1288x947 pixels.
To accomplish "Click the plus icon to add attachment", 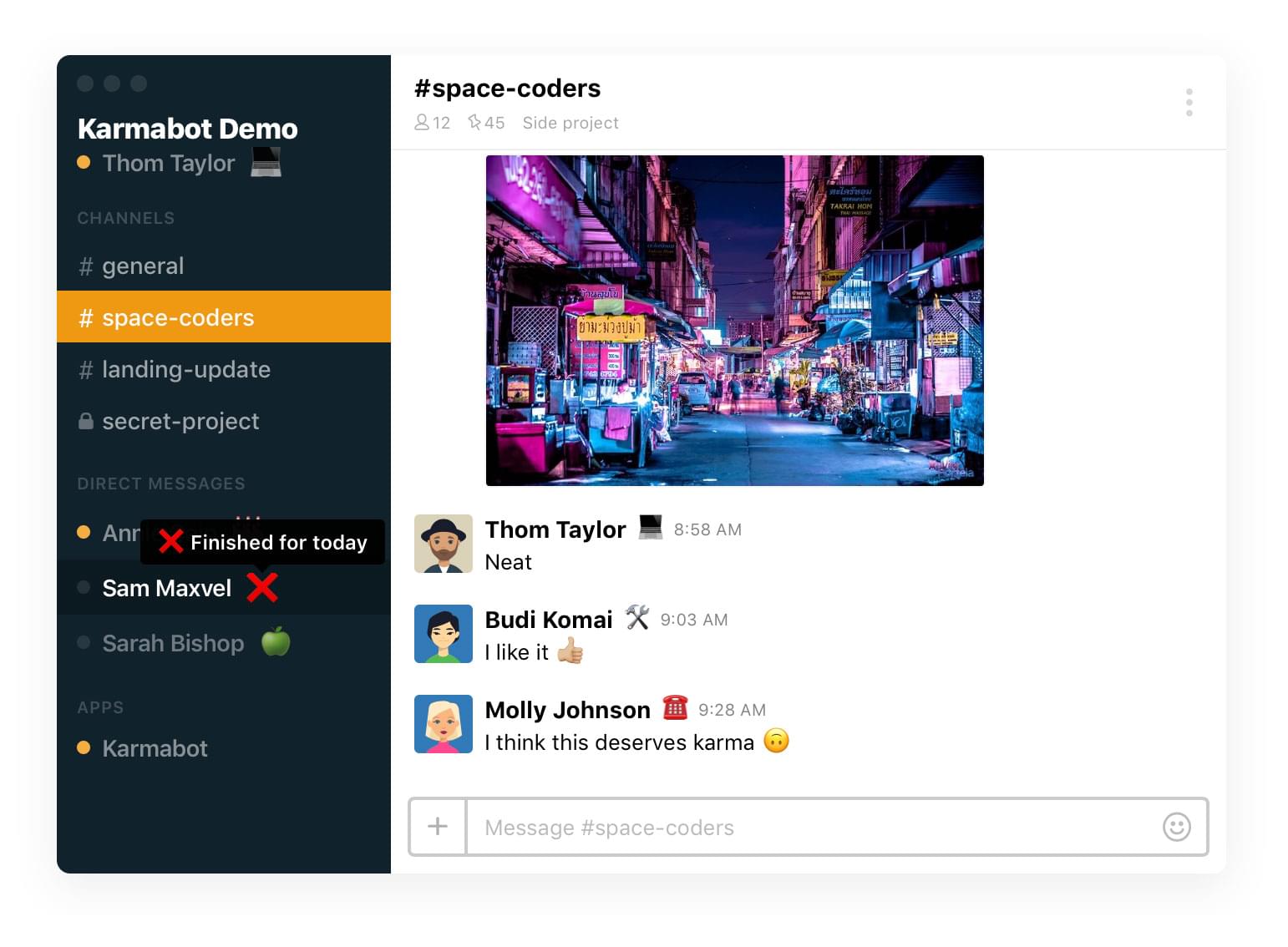I will (437, 827).
